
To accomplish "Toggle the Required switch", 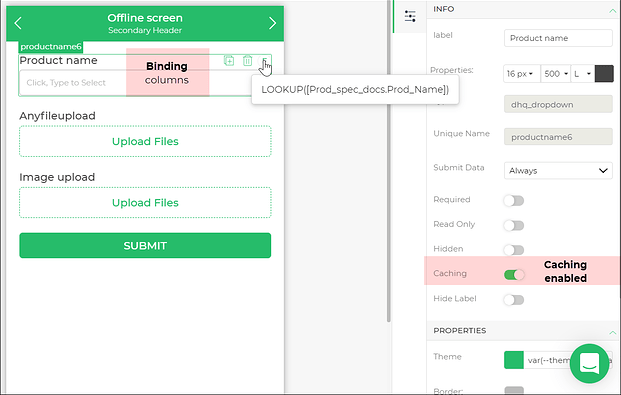I will click(514, 200).
